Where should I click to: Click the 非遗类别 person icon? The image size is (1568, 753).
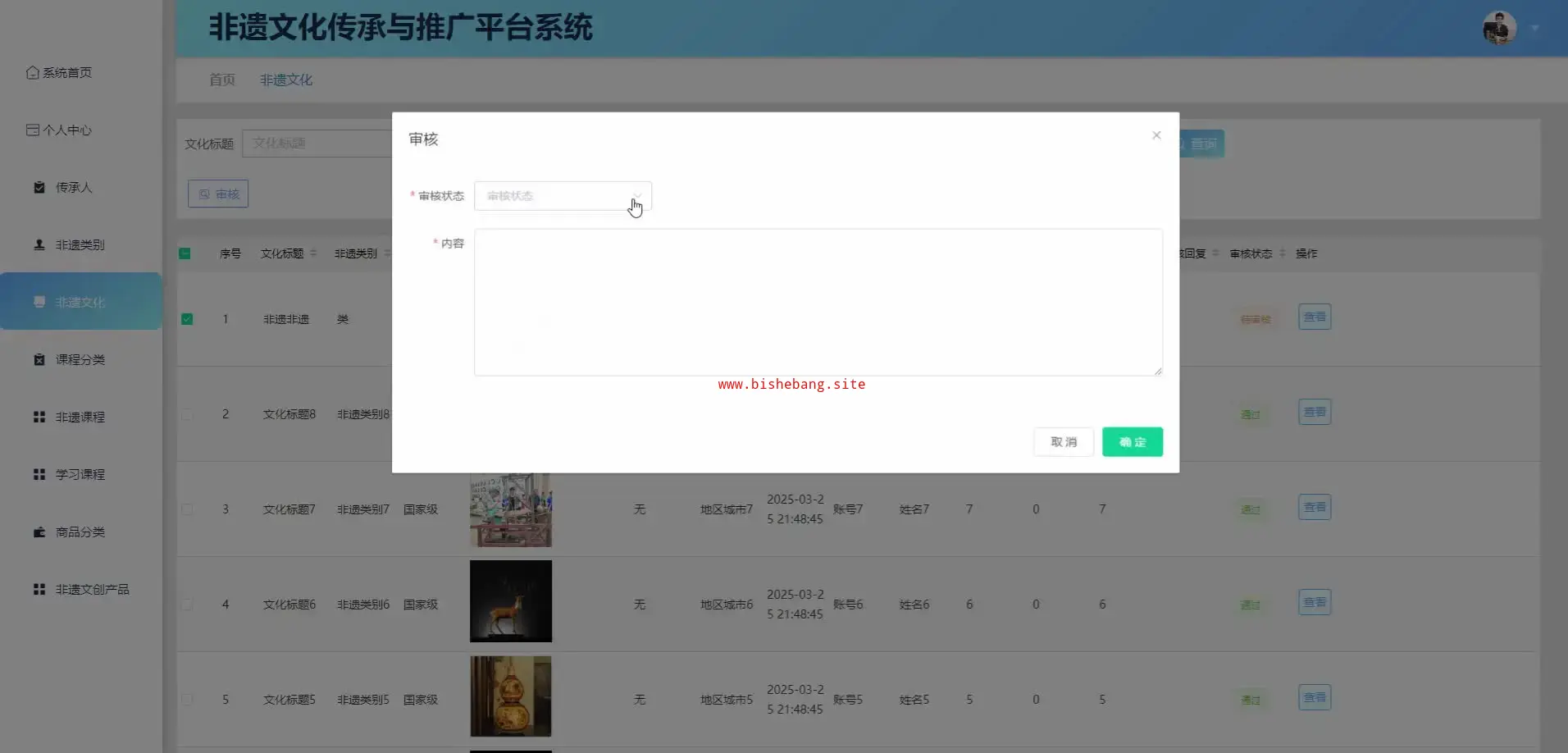pos(39,245)
